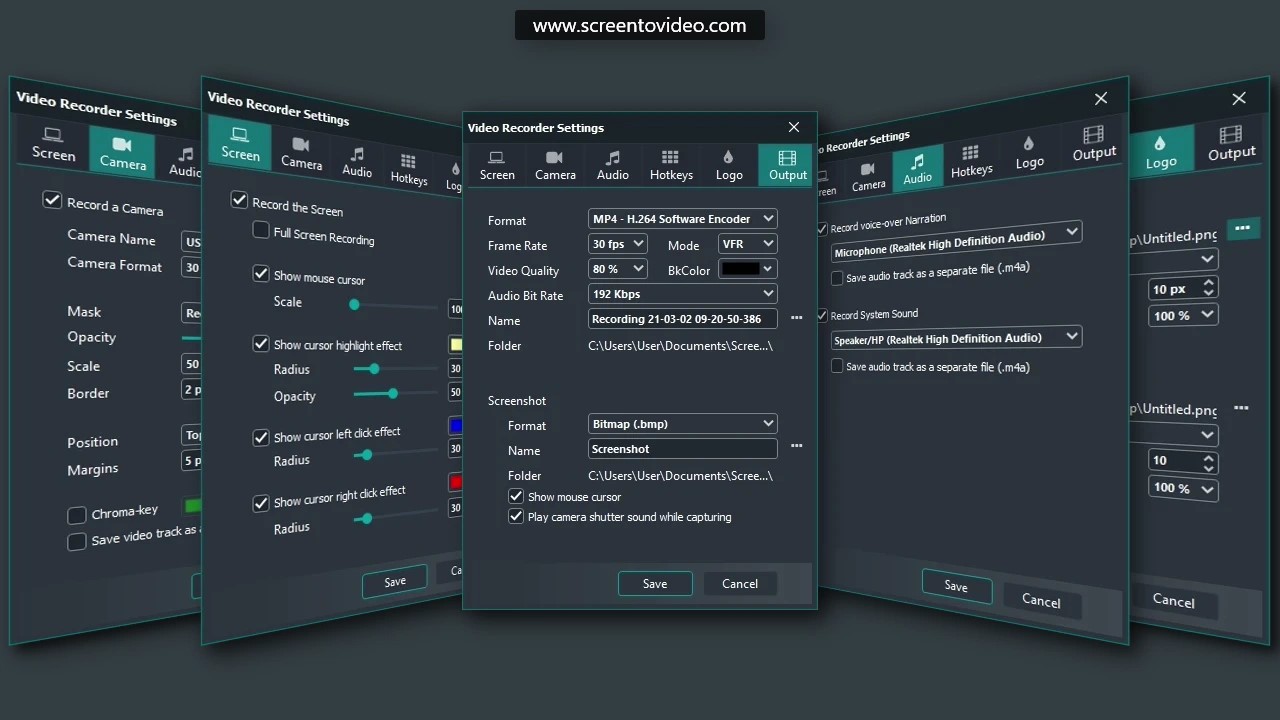Click Screen monitor icon in far-left window
Screen dimensions: 1280x720
coord(53,135)
